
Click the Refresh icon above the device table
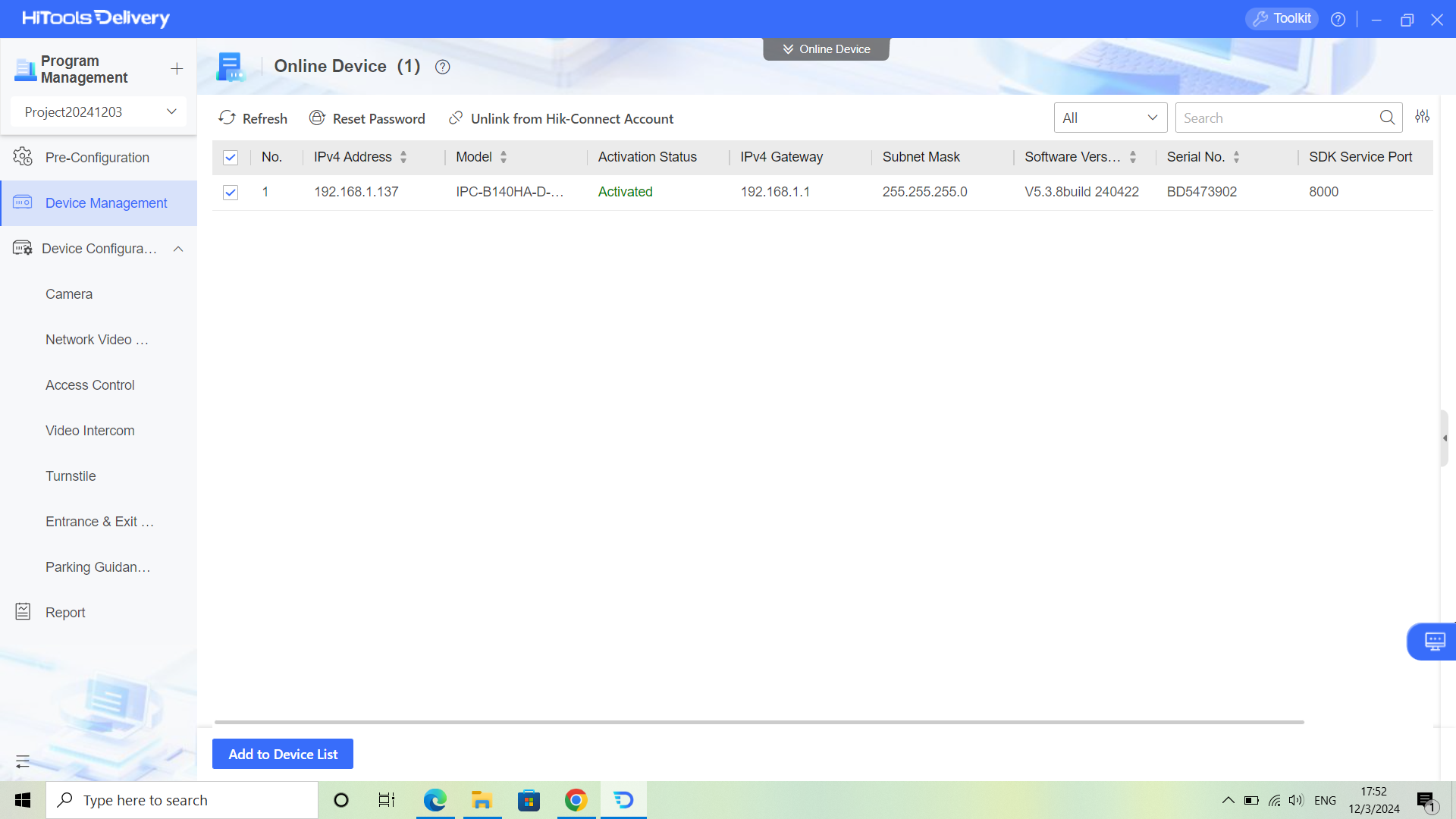228,118
